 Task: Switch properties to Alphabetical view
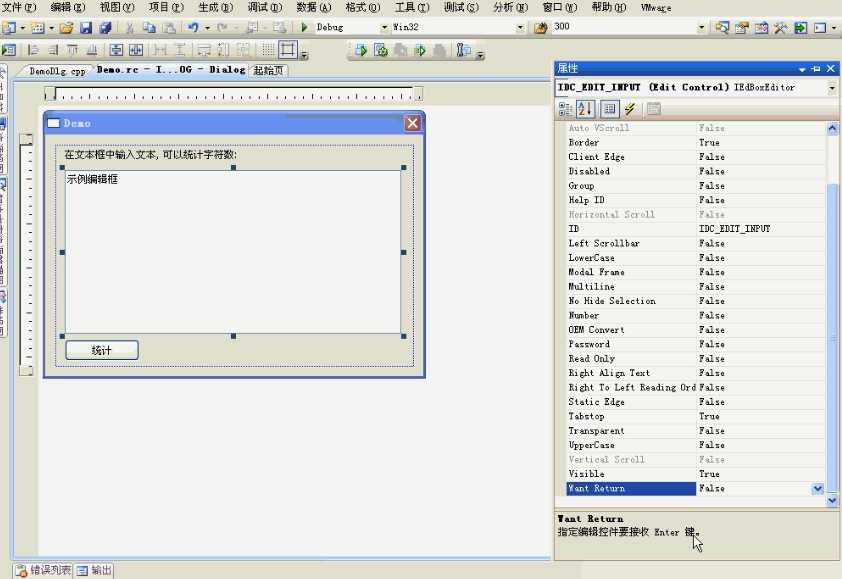pyautogui.click(x=585, y=109)
